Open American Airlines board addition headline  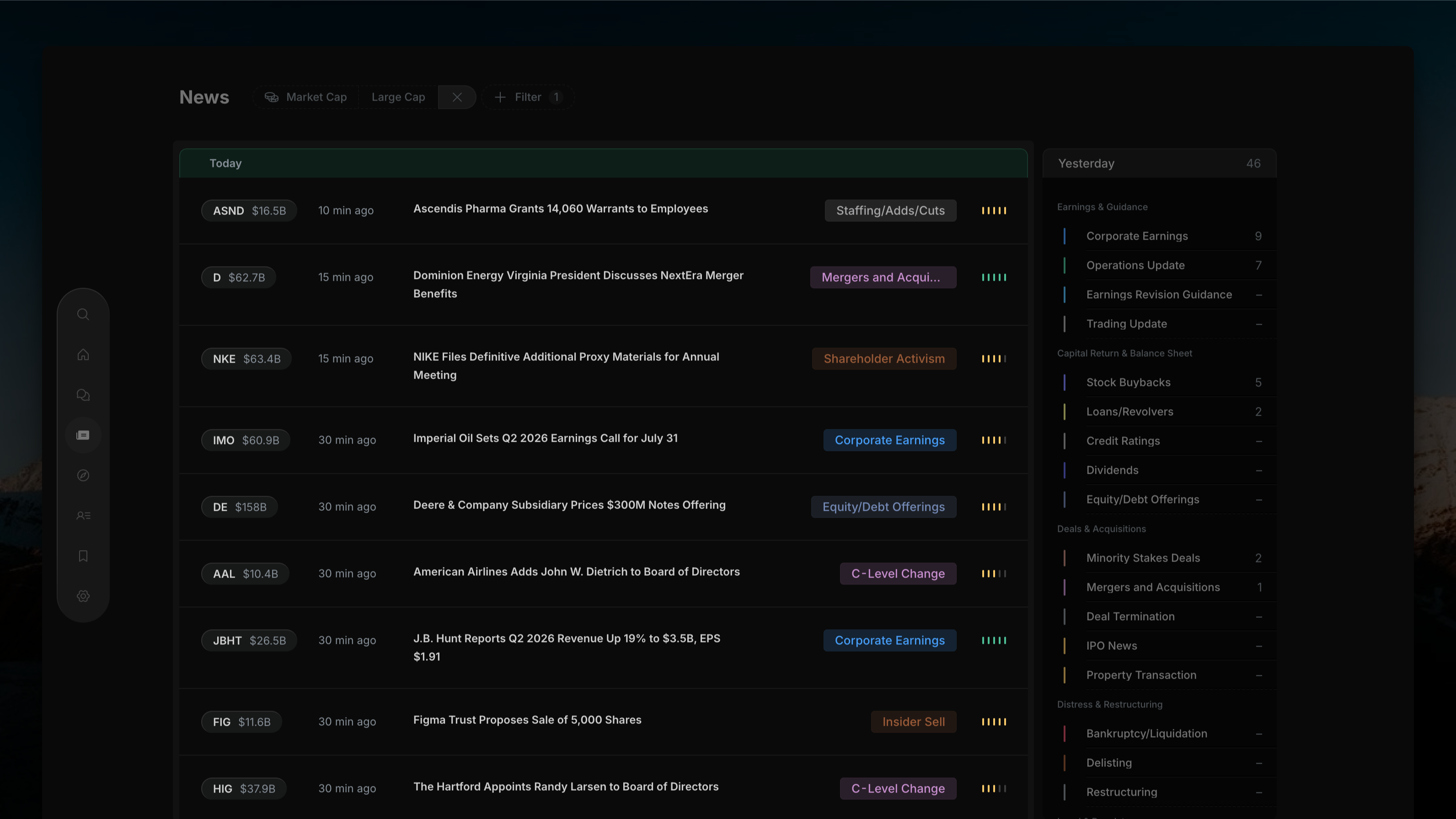[x=576, y=572]
